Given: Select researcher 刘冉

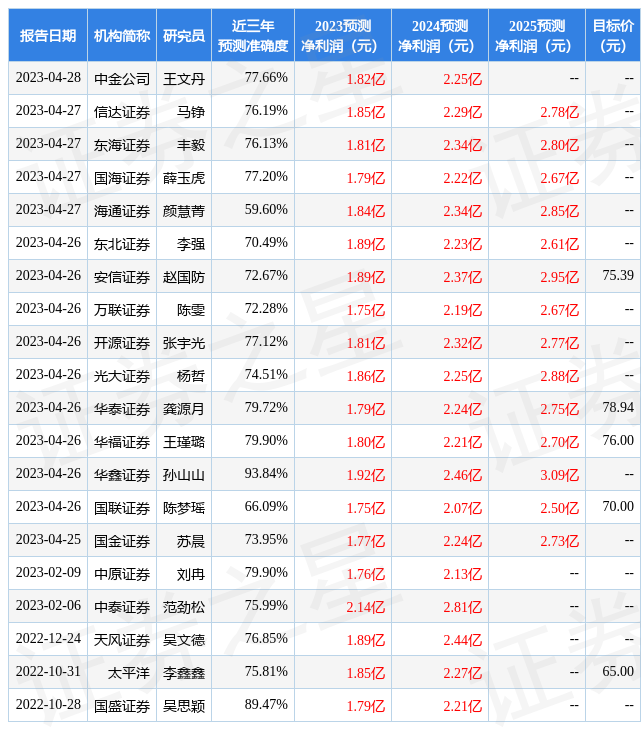Looking at the screenshot, I should [191, 574].
